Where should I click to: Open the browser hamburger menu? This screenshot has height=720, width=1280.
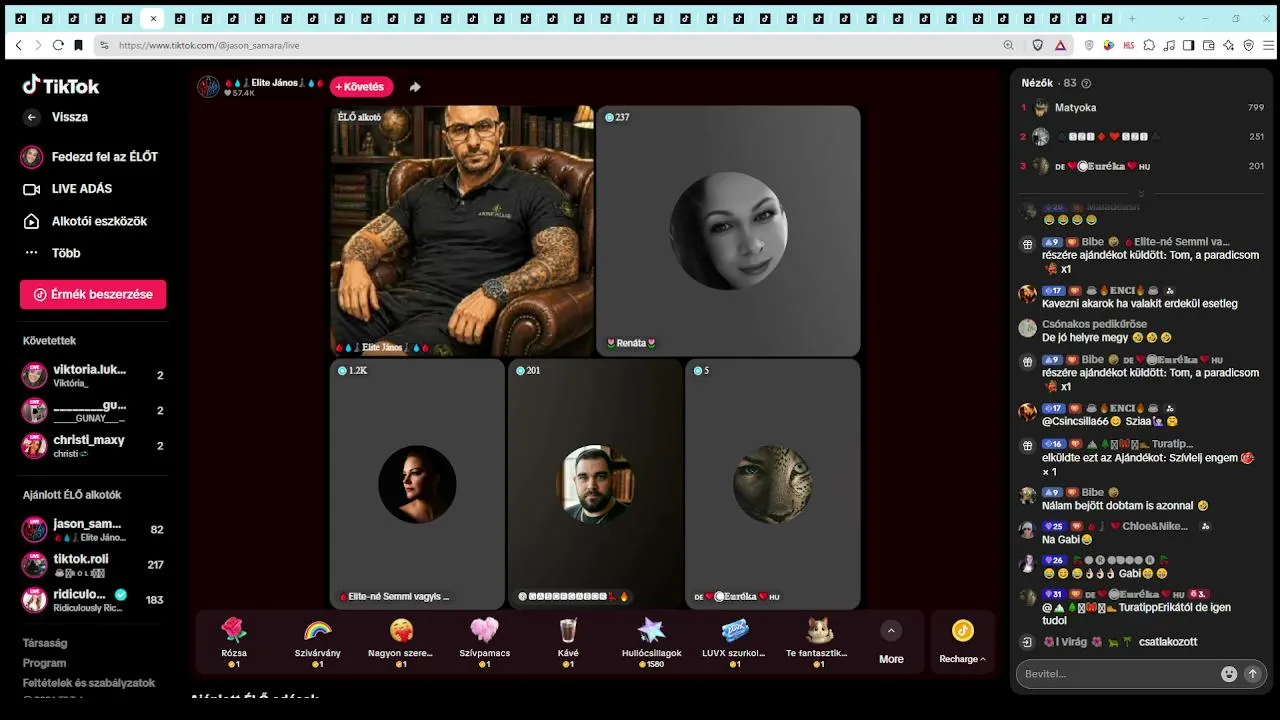1269,45
